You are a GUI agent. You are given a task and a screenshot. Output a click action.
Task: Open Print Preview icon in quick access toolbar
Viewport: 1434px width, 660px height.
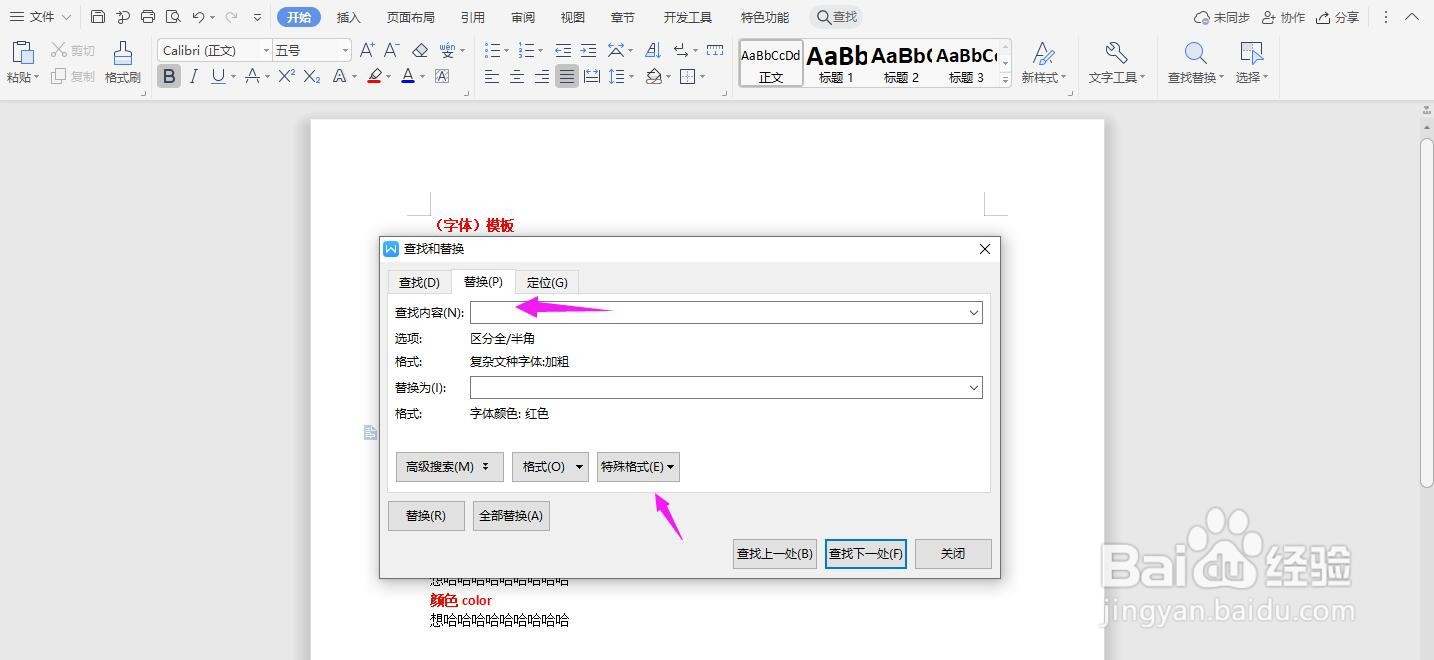pyautogui.click(x=173, y=17)
